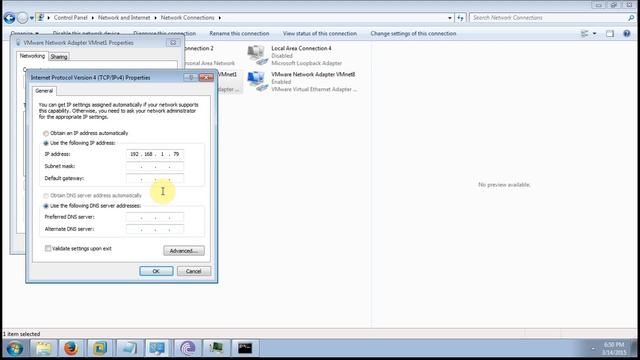Click View status of this connection
640x360 pixels.
click(320, 33)
